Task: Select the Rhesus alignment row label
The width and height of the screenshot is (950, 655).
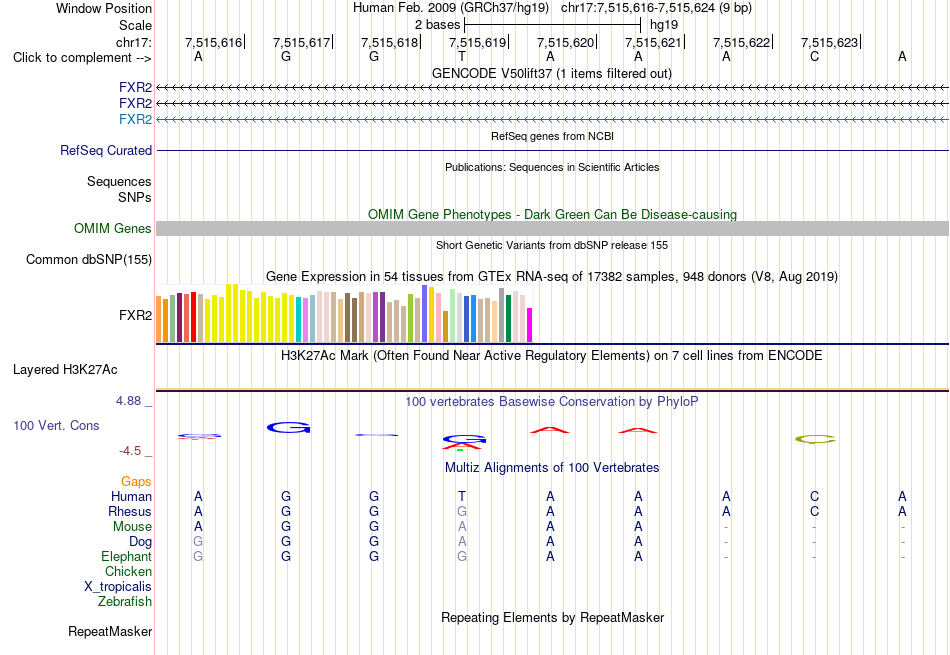Action: [130, 511]
